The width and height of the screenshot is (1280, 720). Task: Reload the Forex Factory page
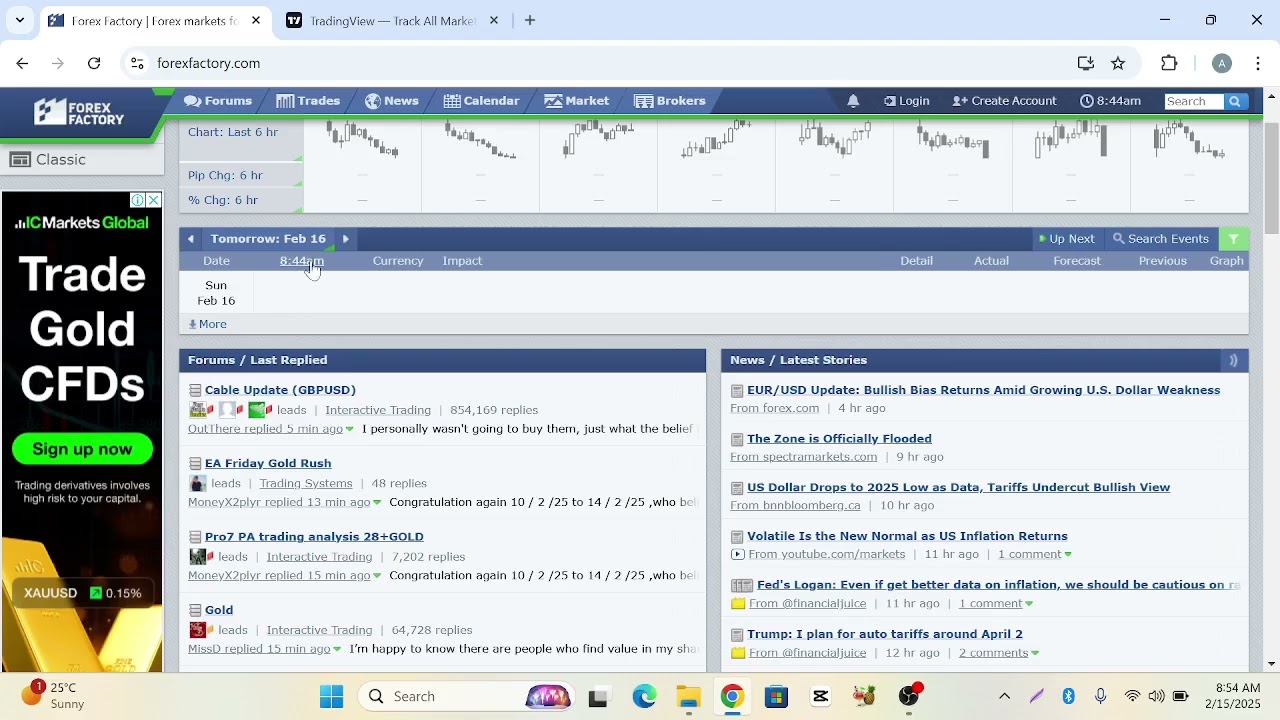point(94,63)
